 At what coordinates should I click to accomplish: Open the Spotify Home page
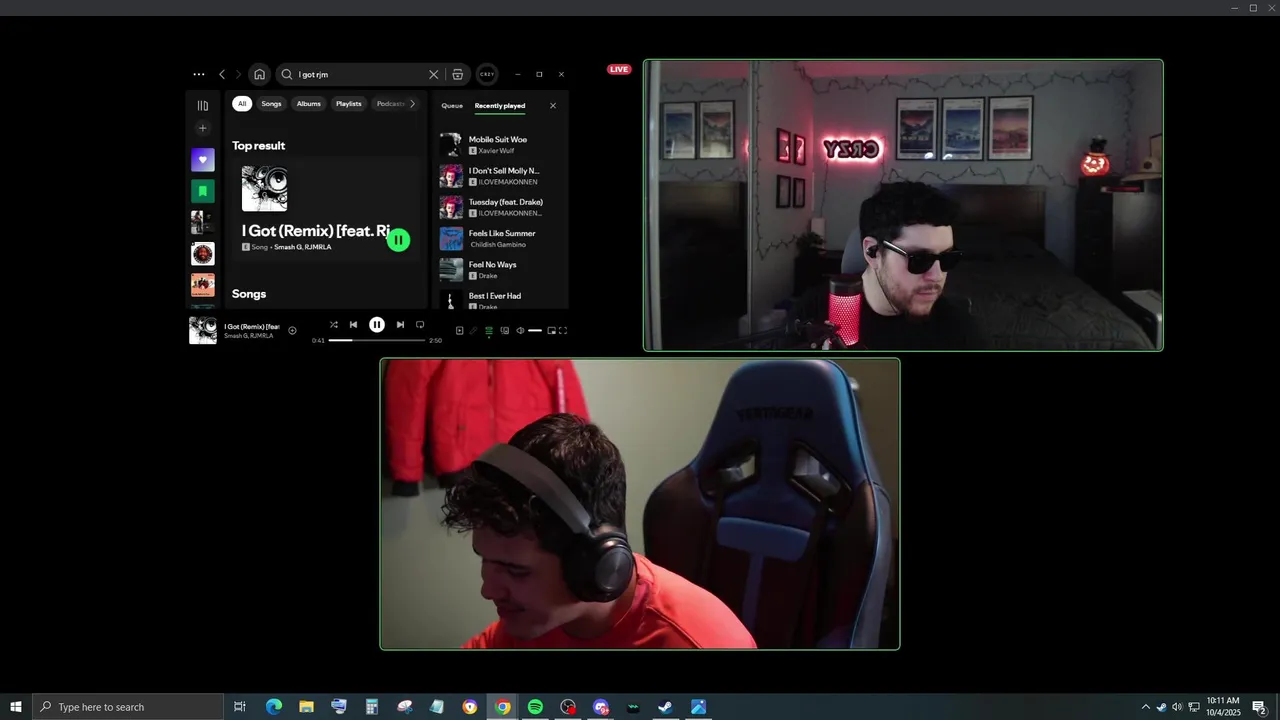pyautogui.click(x=259, y=74)
